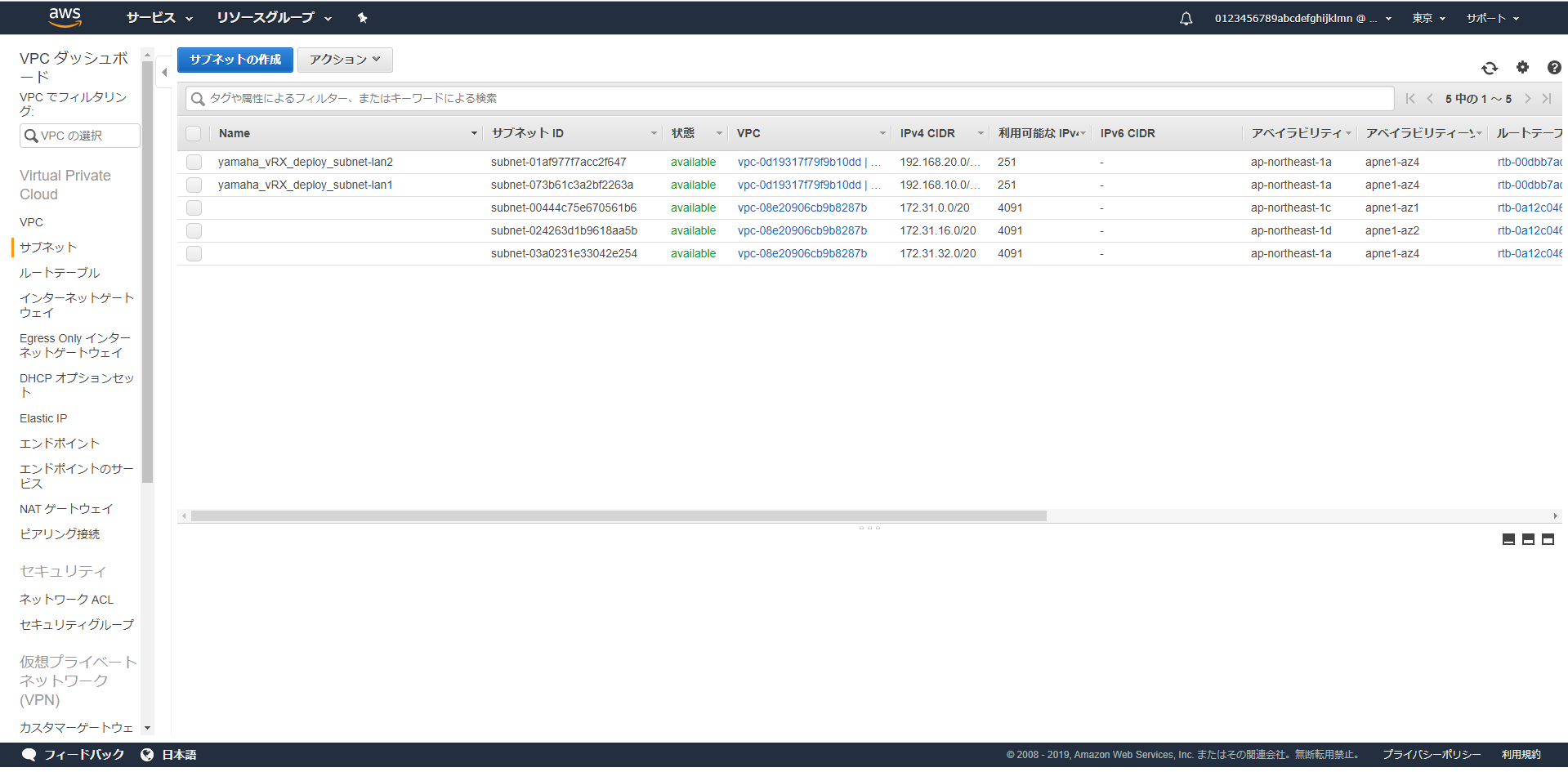The height and width of the screenshot is (772, 1568).
Task: Click the help question mark icon
Action: click(1553, 68)
